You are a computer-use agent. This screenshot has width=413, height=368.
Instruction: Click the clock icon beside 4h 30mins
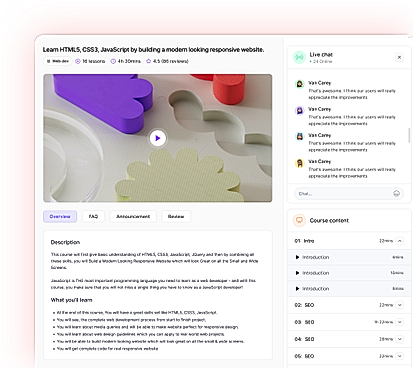pos(113,61)
